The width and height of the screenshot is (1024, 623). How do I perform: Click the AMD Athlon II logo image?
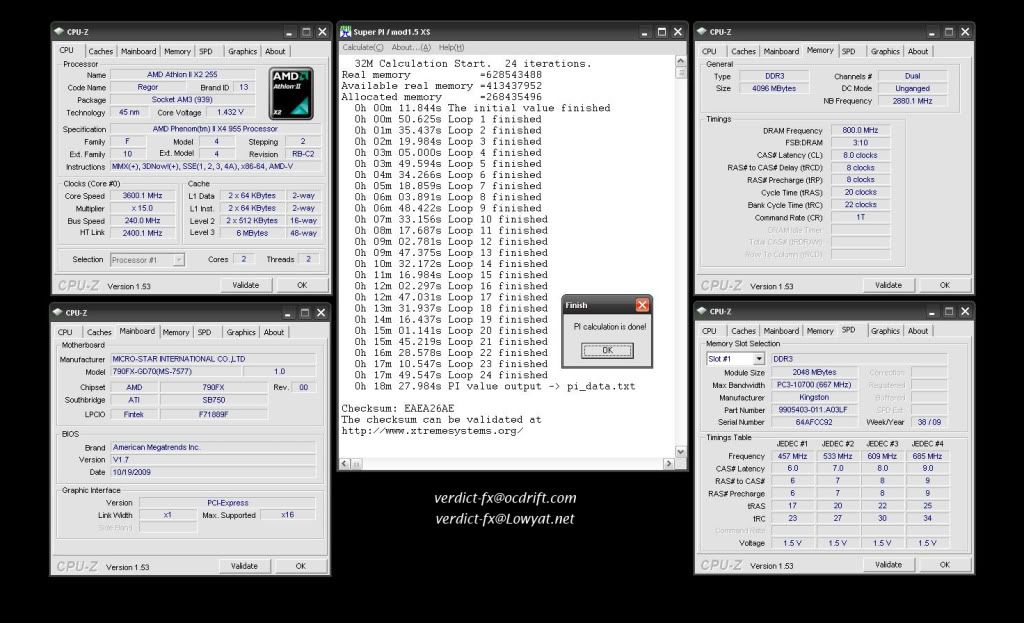[291, 93]
